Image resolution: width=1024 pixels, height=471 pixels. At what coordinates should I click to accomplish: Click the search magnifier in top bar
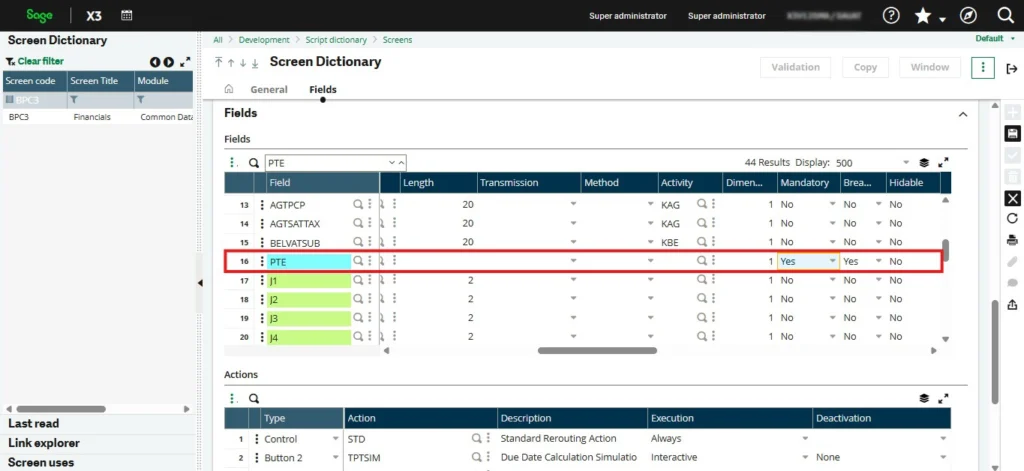tap(1006, 16)
